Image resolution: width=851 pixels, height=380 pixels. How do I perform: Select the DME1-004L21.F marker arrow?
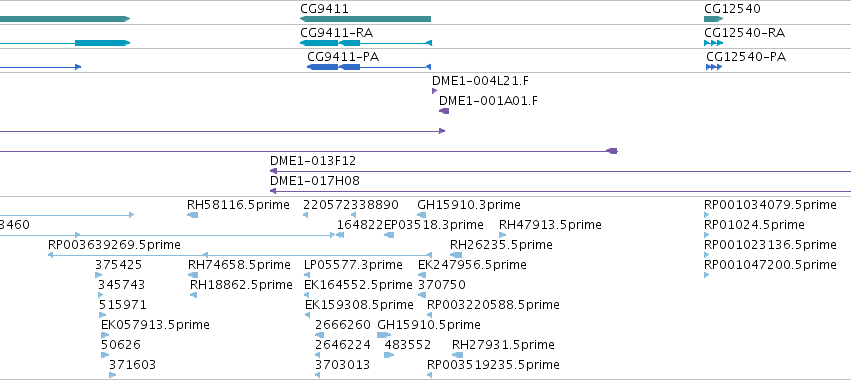pyautogui.click(x=434, y=91)
